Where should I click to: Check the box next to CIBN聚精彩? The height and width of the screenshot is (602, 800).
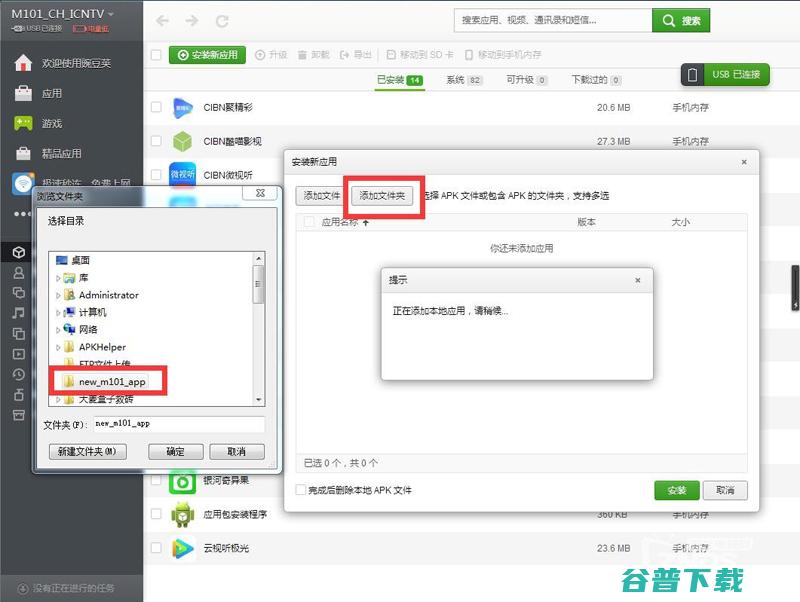(156, 105)
